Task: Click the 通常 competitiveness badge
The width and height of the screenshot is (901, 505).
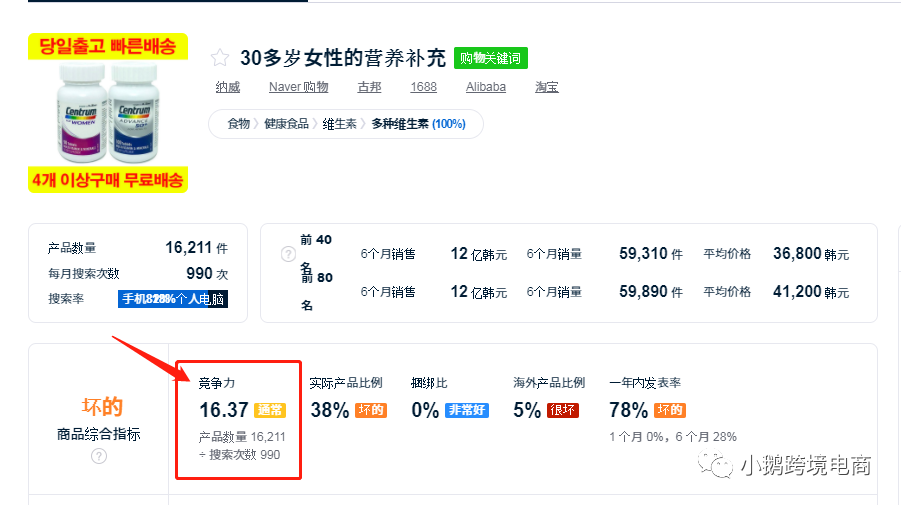Action: click(x=269, y=410)
